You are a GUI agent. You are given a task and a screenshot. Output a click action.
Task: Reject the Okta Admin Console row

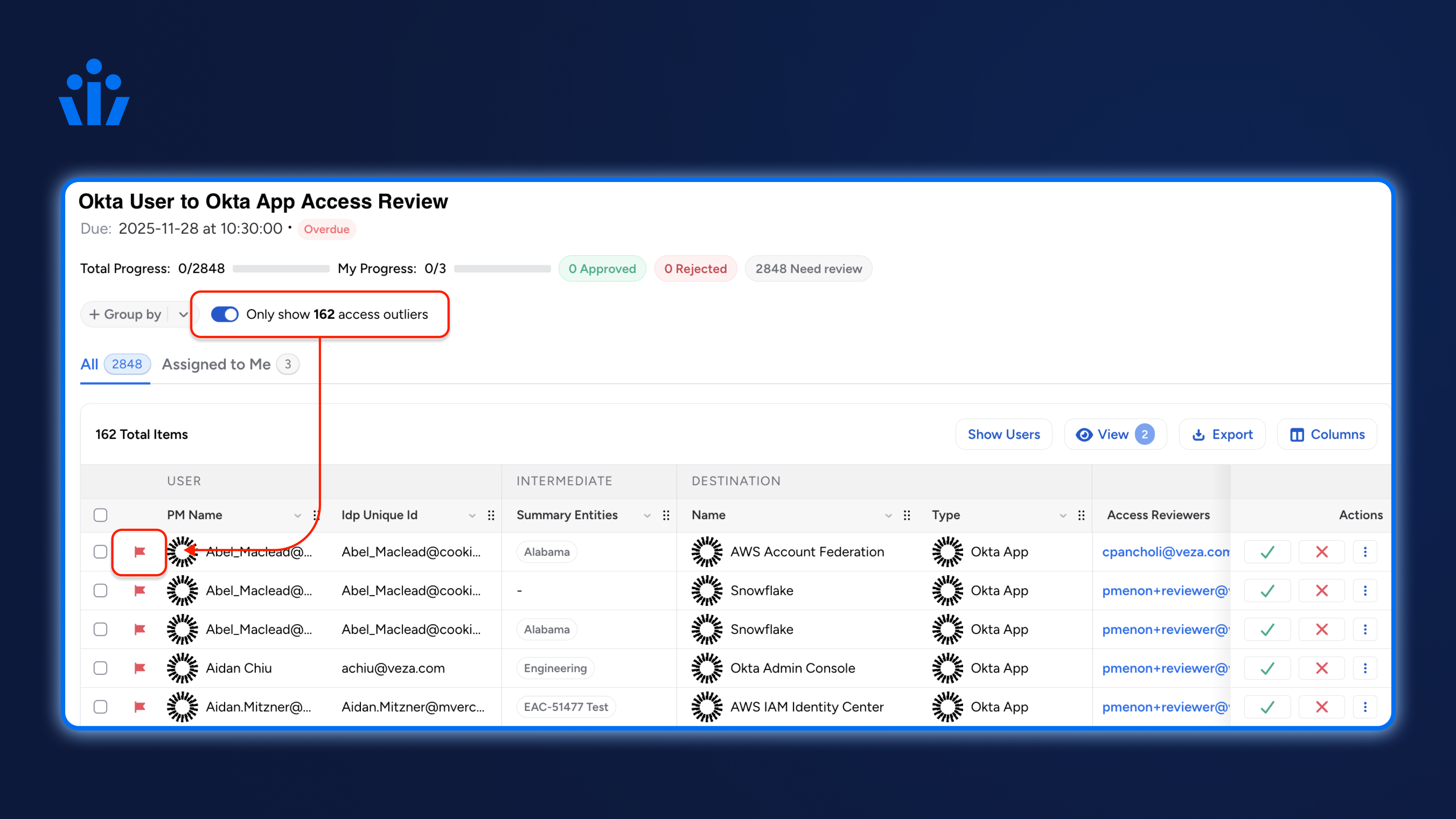(1321, 668)
